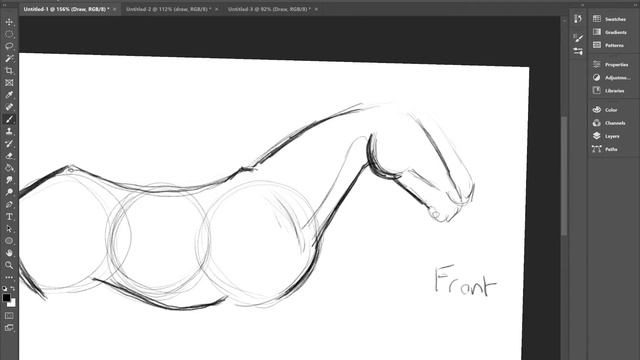Select the Paint Bucket tool
The width and height of the screenshot is (640, 360).
[9, 168]
